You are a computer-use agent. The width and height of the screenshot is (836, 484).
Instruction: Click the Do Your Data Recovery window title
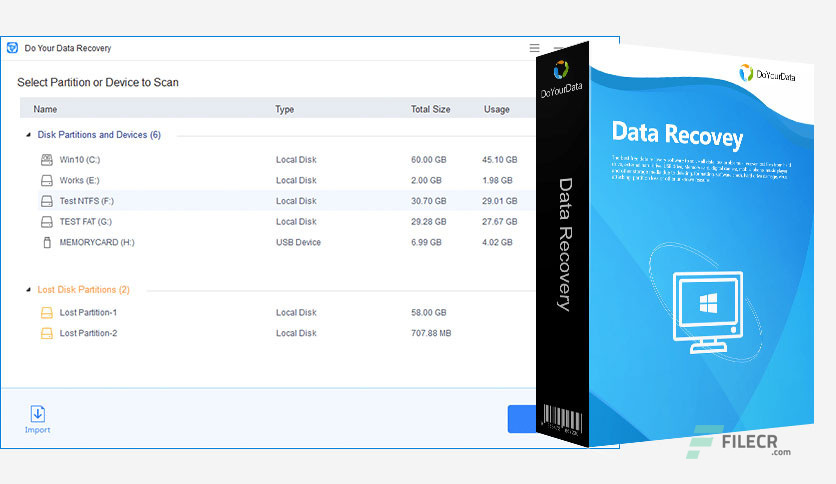point(68,48)
